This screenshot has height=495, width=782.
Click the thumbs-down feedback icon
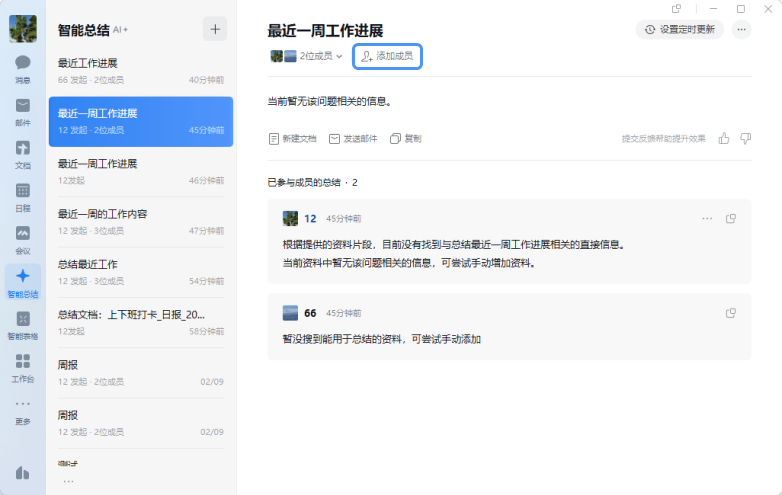tap(746, 139)
